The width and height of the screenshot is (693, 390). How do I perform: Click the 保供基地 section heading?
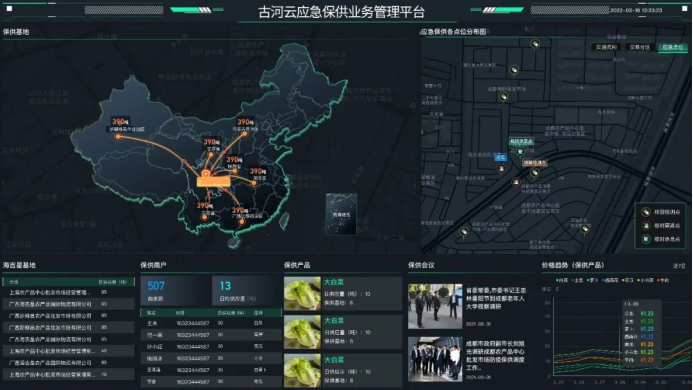(x=16, y=32)
